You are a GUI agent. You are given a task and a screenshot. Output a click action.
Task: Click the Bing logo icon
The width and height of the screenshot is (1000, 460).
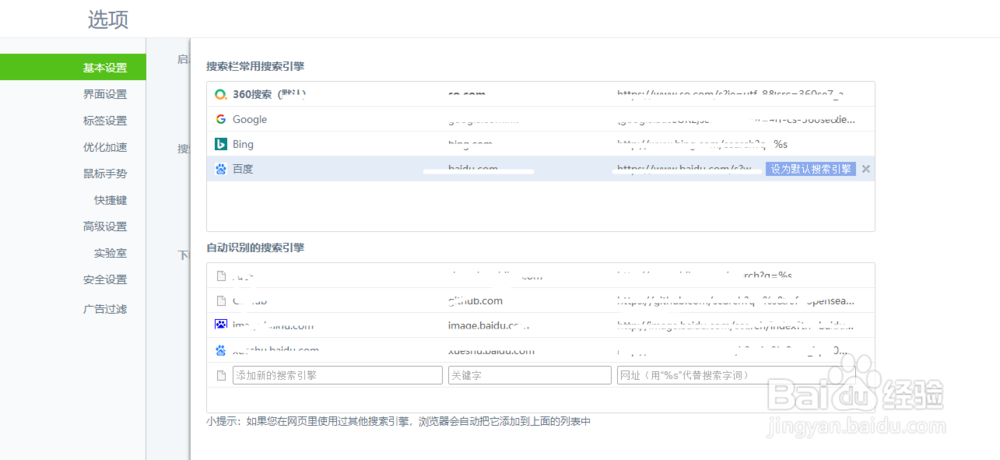point(221,144)
